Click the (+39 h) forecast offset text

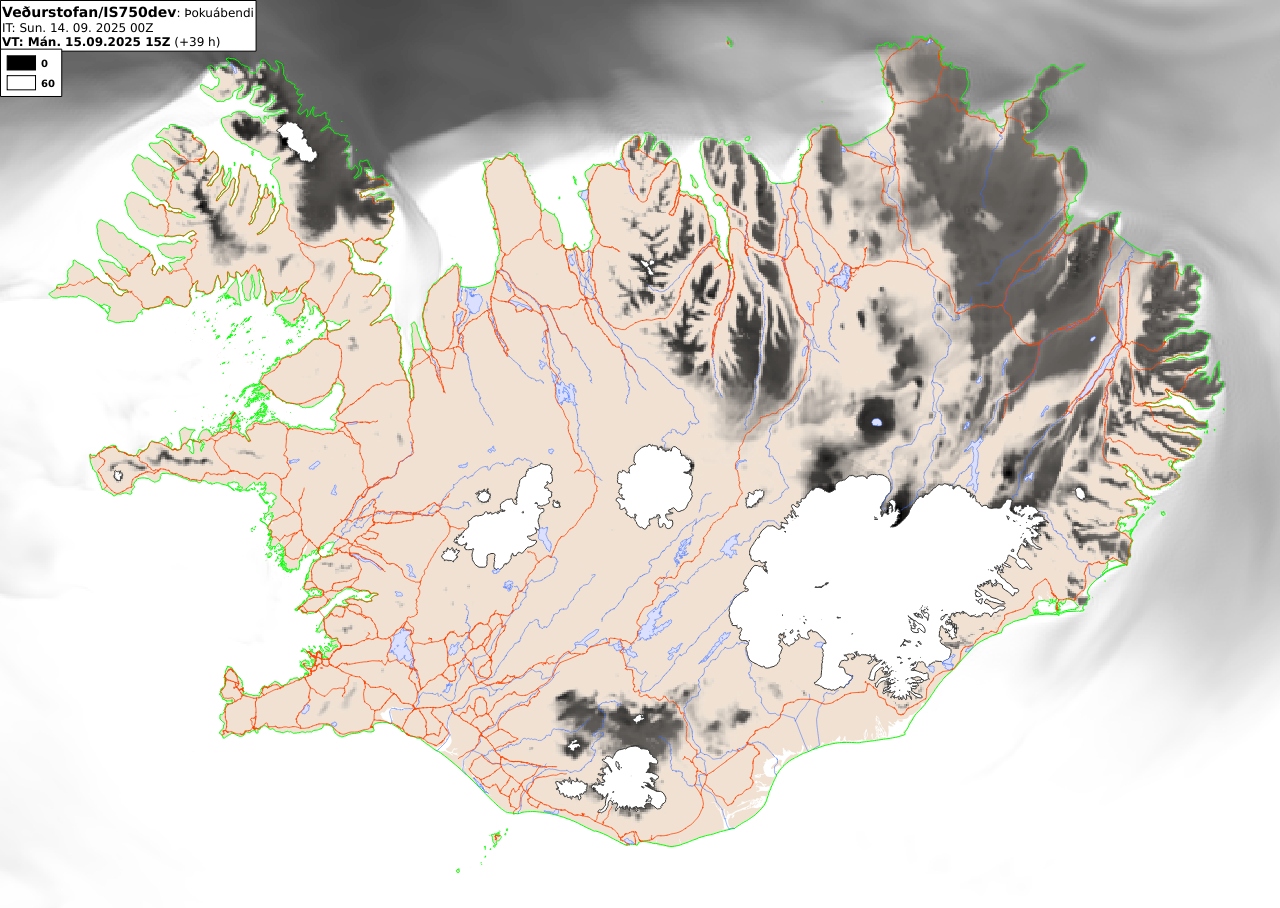[x=197, y=42]
